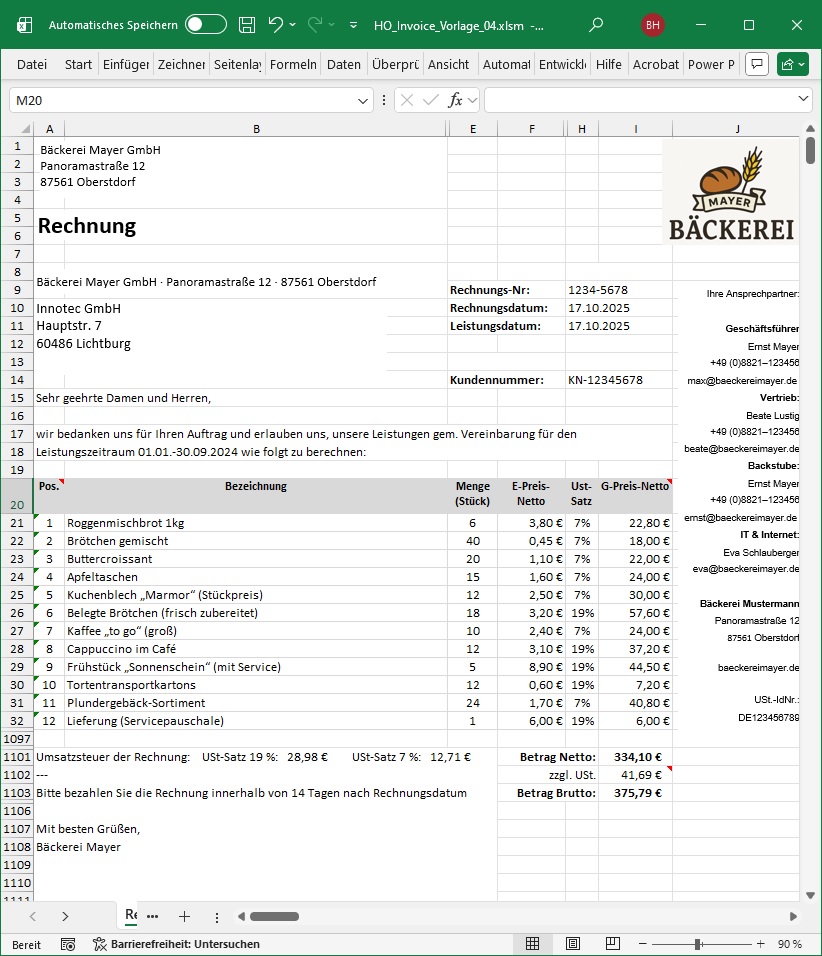Switch to Page Break Preview icon
Viewport: 822px width, 956px height.
[611, 944]
